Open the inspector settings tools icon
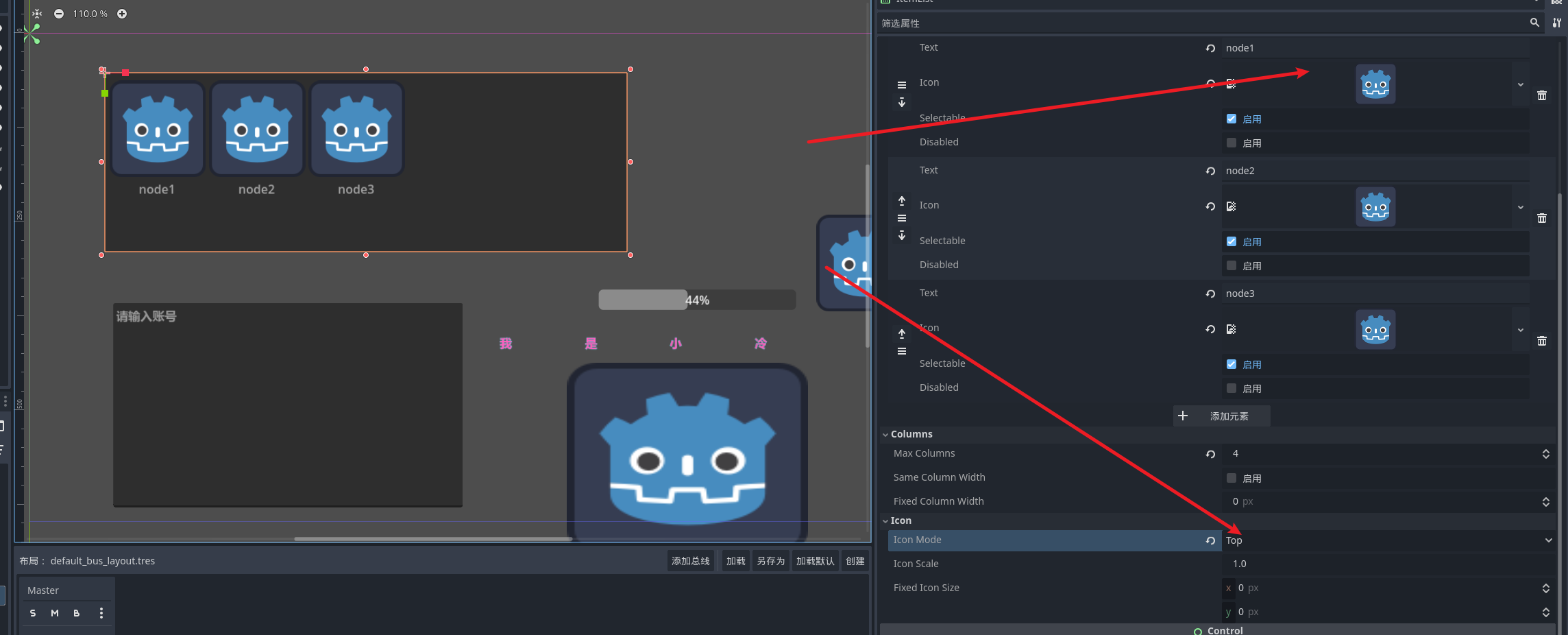The image size is (1568, 635). [1556, 23]
